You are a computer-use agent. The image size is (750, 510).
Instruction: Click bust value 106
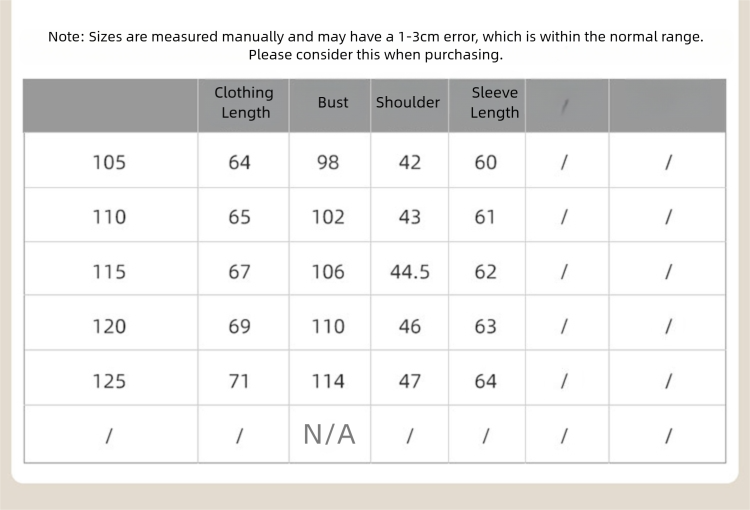(x=328, y=272)
